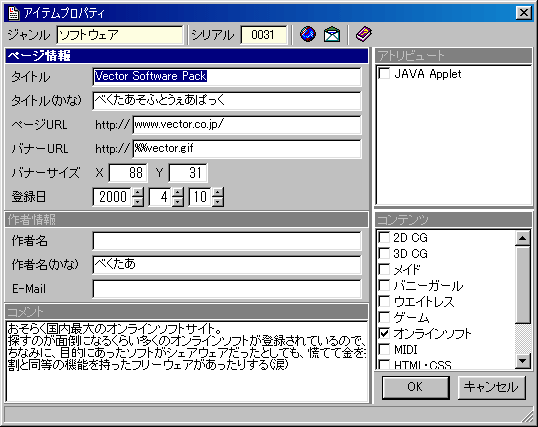Viewport: 538px width, 427px height.
Task: Close the アイテムプロパティ dialog
Action: tap(524, 13)
